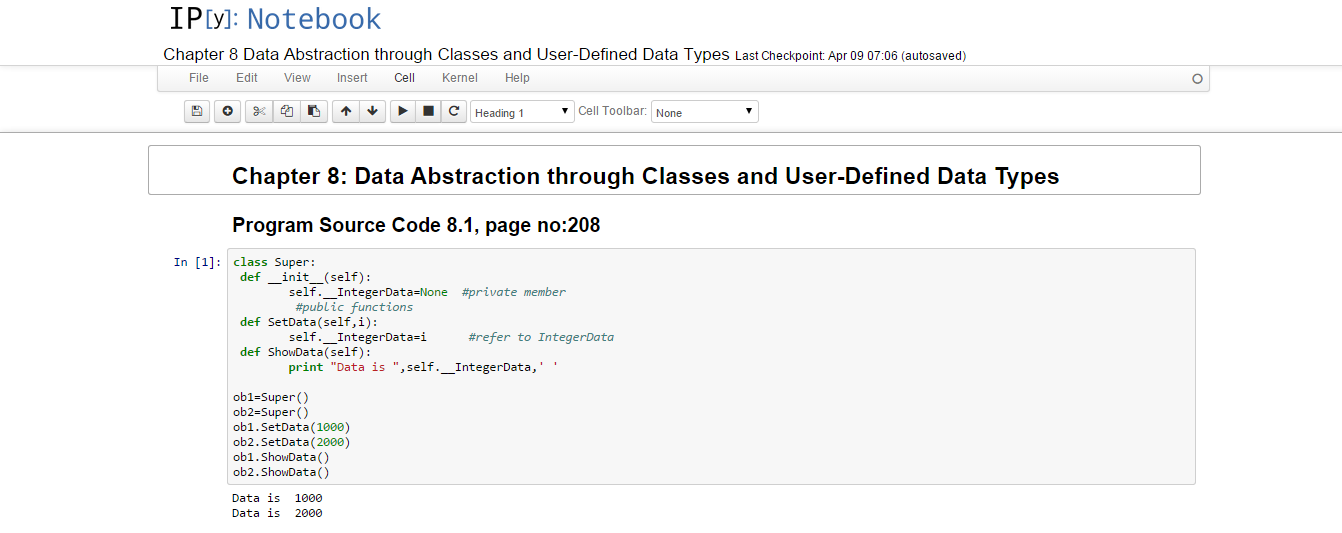Click the Save notebook icon

point(197,111)
